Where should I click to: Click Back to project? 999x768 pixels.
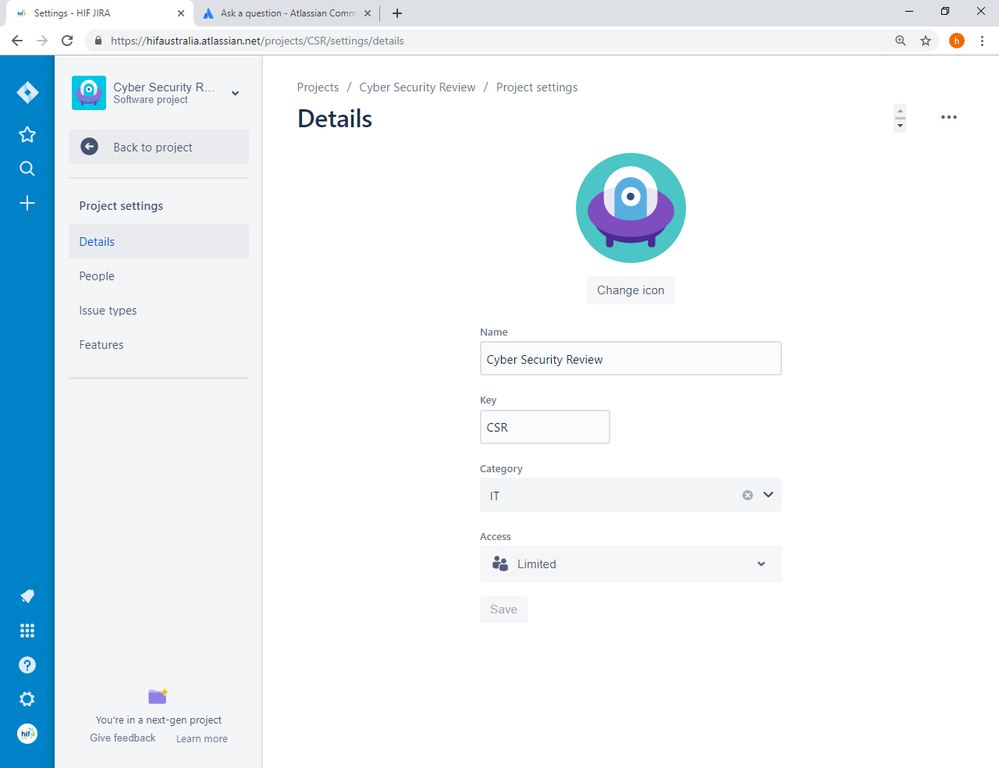(x=159, y=147)
